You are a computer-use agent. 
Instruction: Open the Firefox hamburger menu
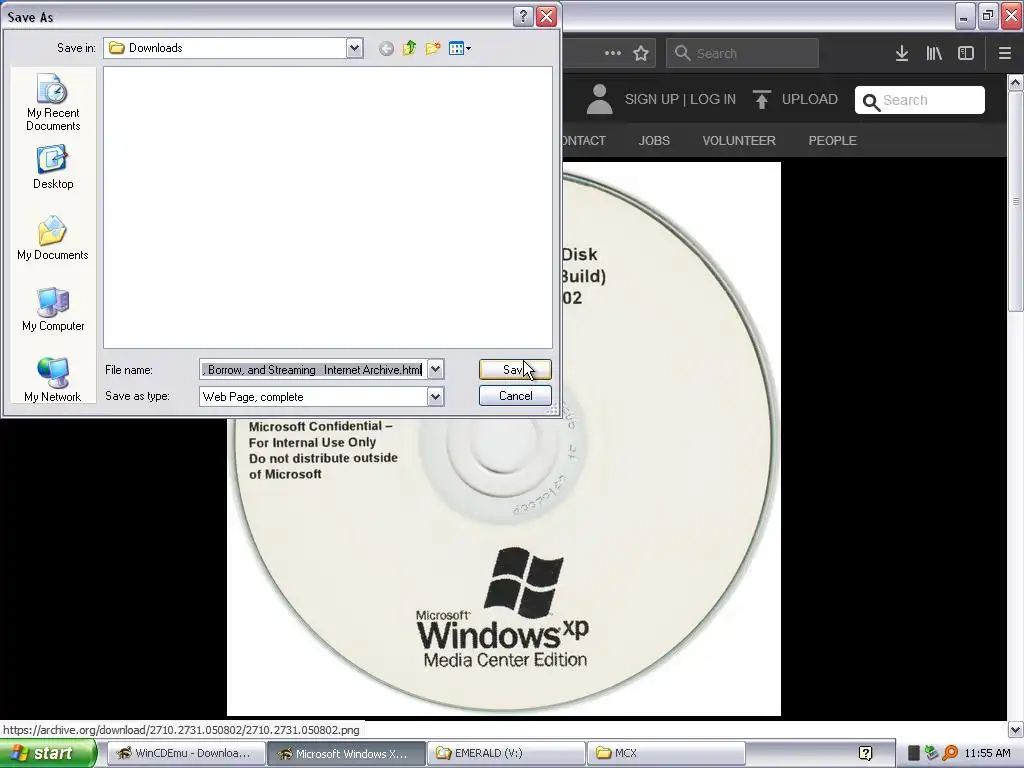1004,54
